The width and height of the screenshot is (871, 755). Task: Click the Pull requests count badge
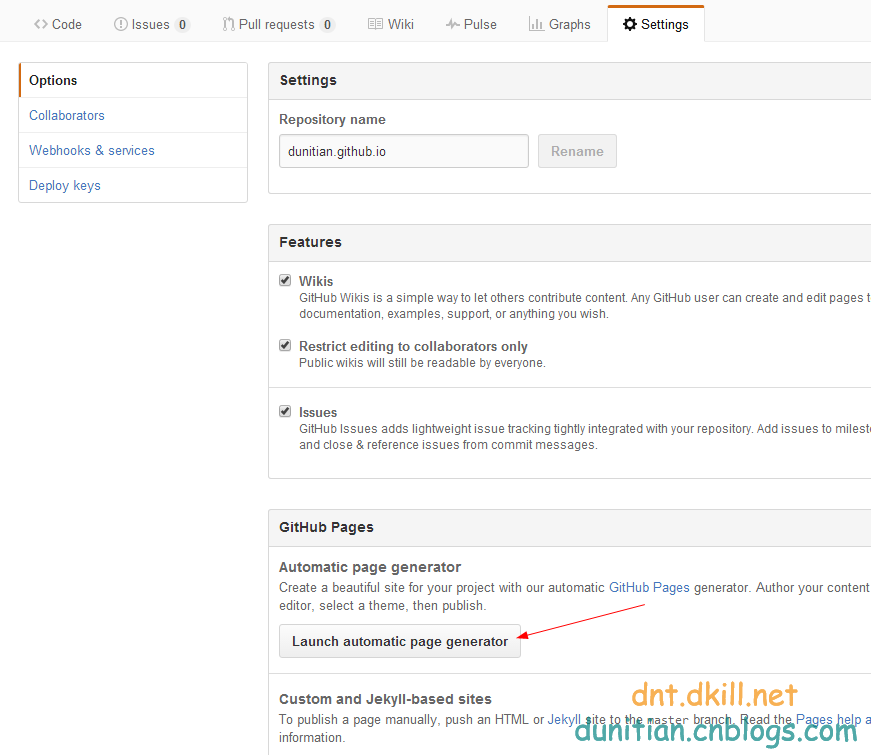pos(327,25)
